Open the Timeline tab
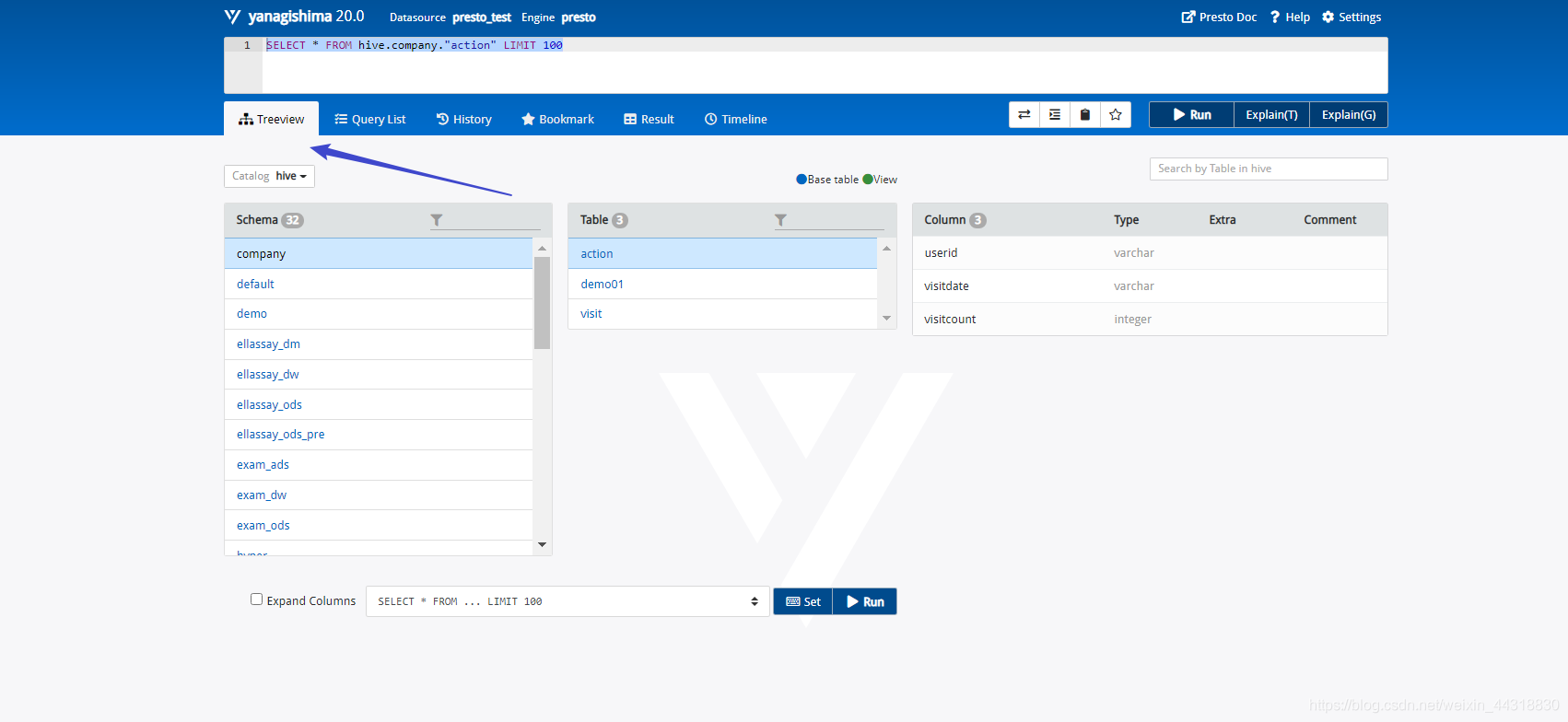Image resolution: width=1568 pixels, height=722 pixels. (x=735, y=119)
